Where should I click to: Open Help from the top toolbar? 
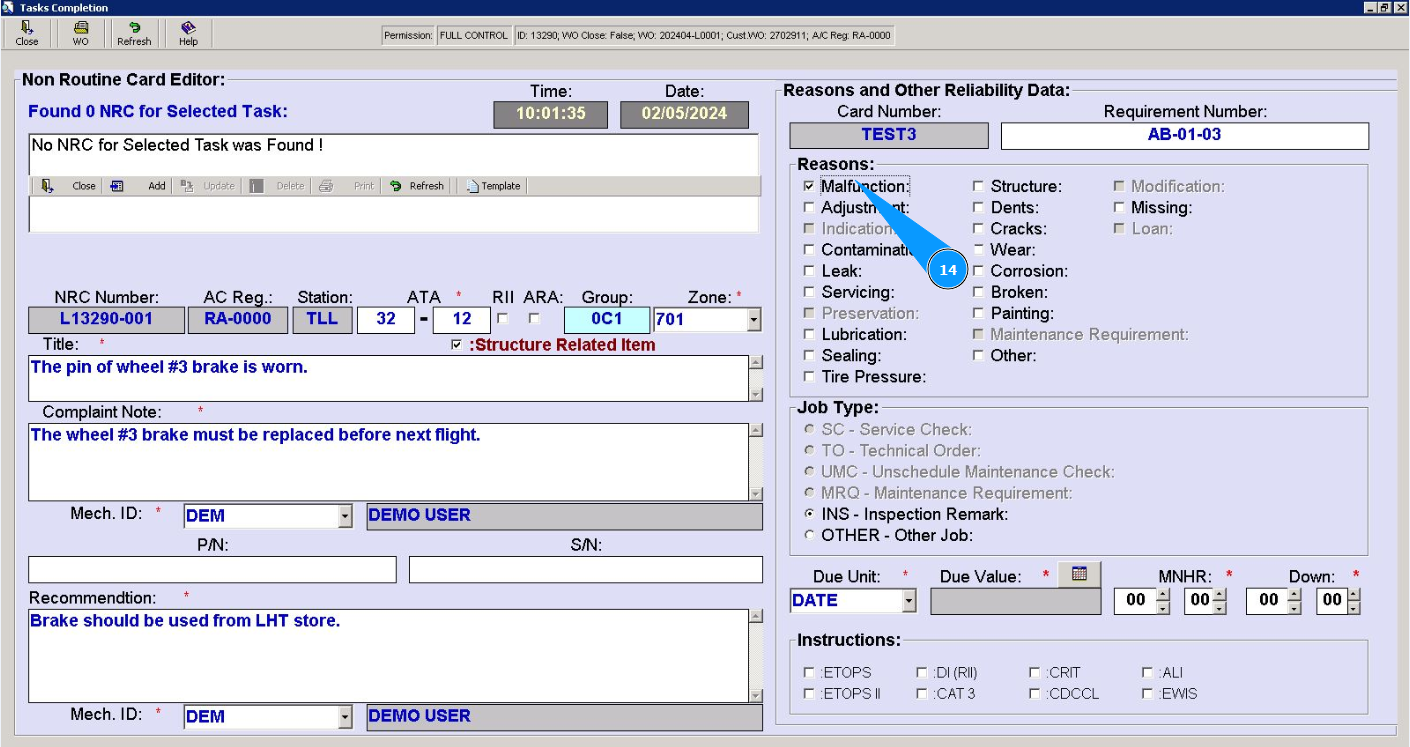coord(188,33)
